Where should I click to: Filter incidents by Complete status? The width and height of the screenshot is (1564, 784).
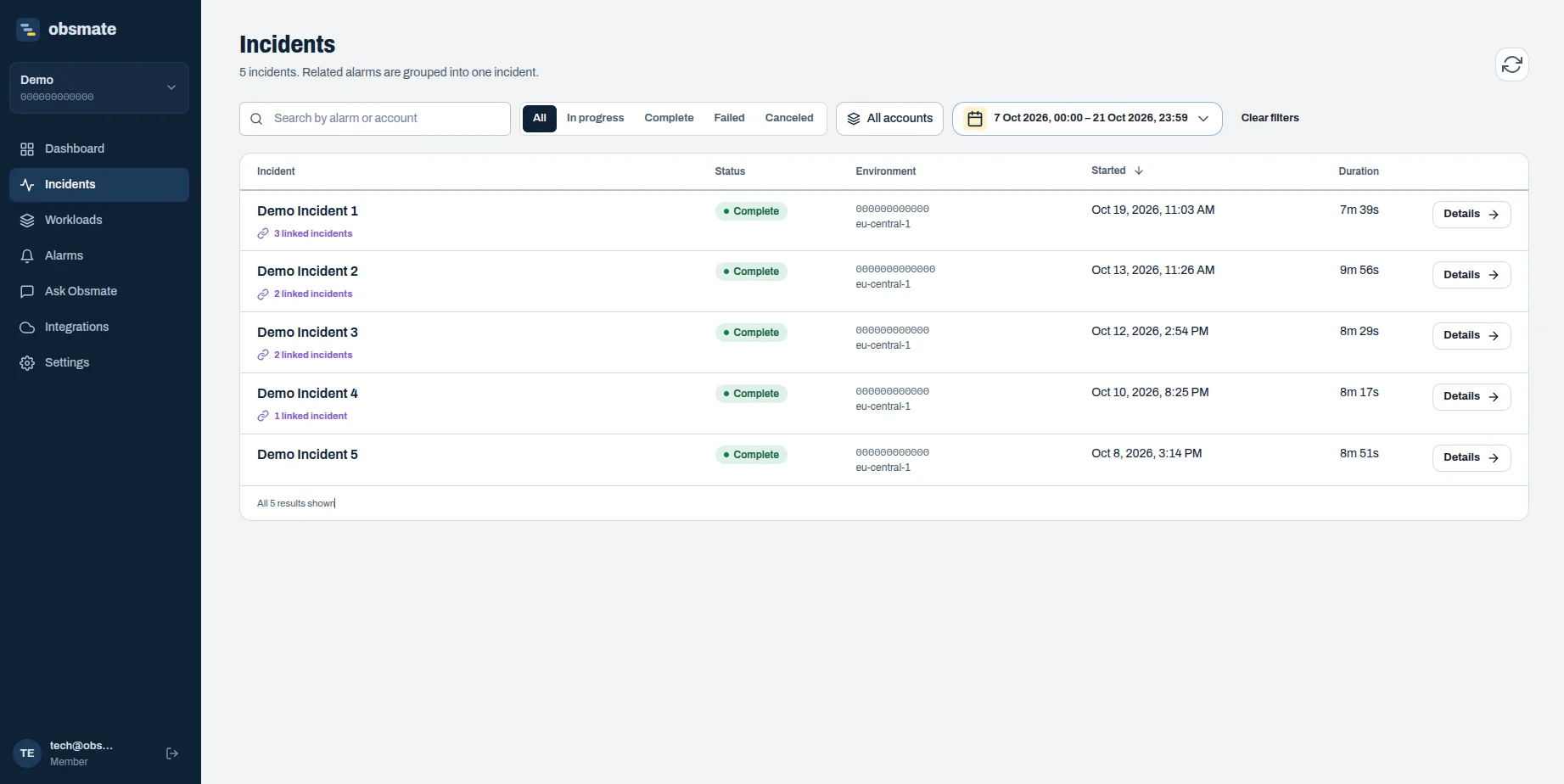tap(669, 118)
